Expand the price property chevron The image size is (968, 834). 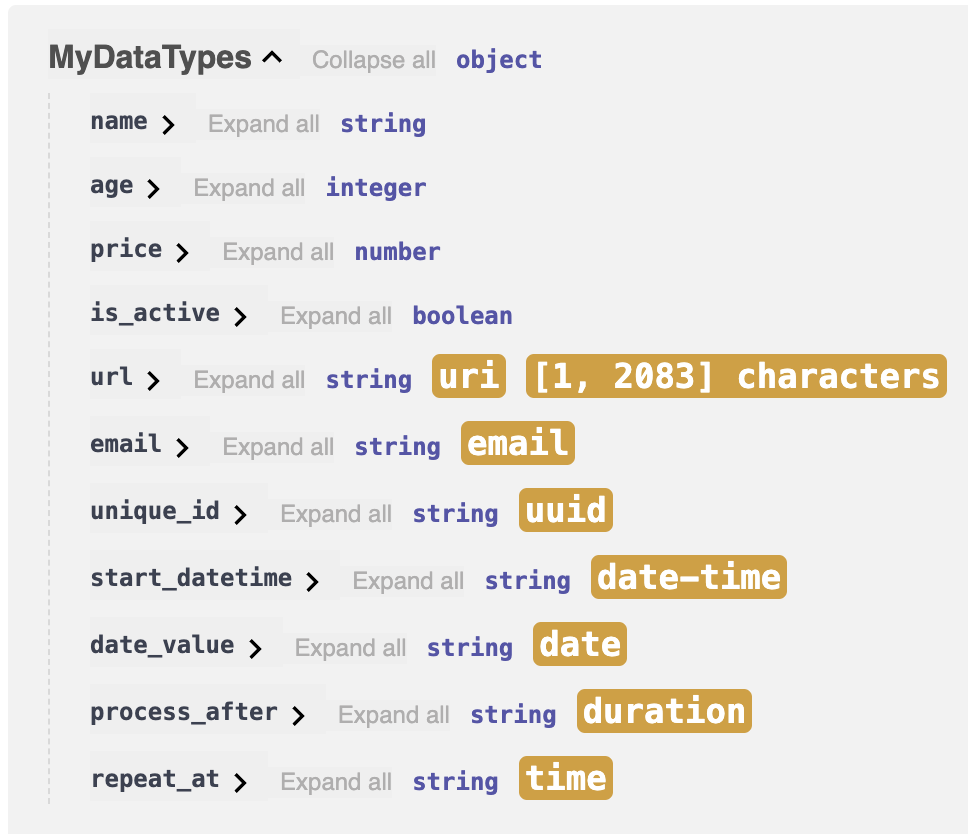(x=182, y=253)
